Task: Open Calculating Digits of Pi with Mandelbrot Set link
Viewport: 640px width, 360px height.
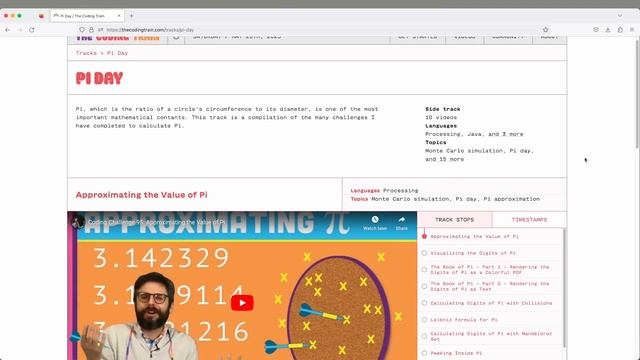Action: (491, 336)
